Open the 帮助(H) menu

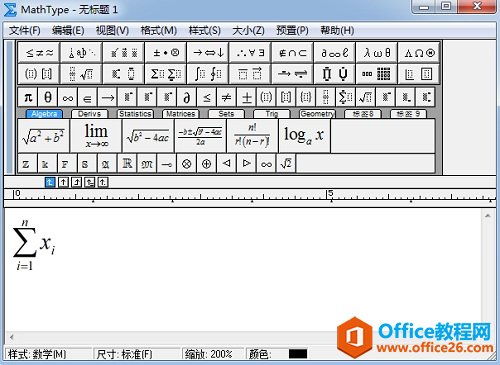point(337,31)
